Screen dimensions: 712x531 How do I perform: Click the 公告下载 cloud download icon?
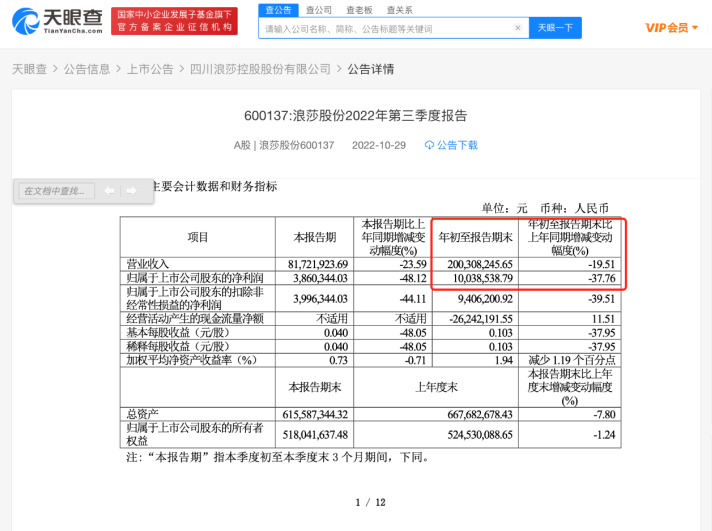[429, 145]
